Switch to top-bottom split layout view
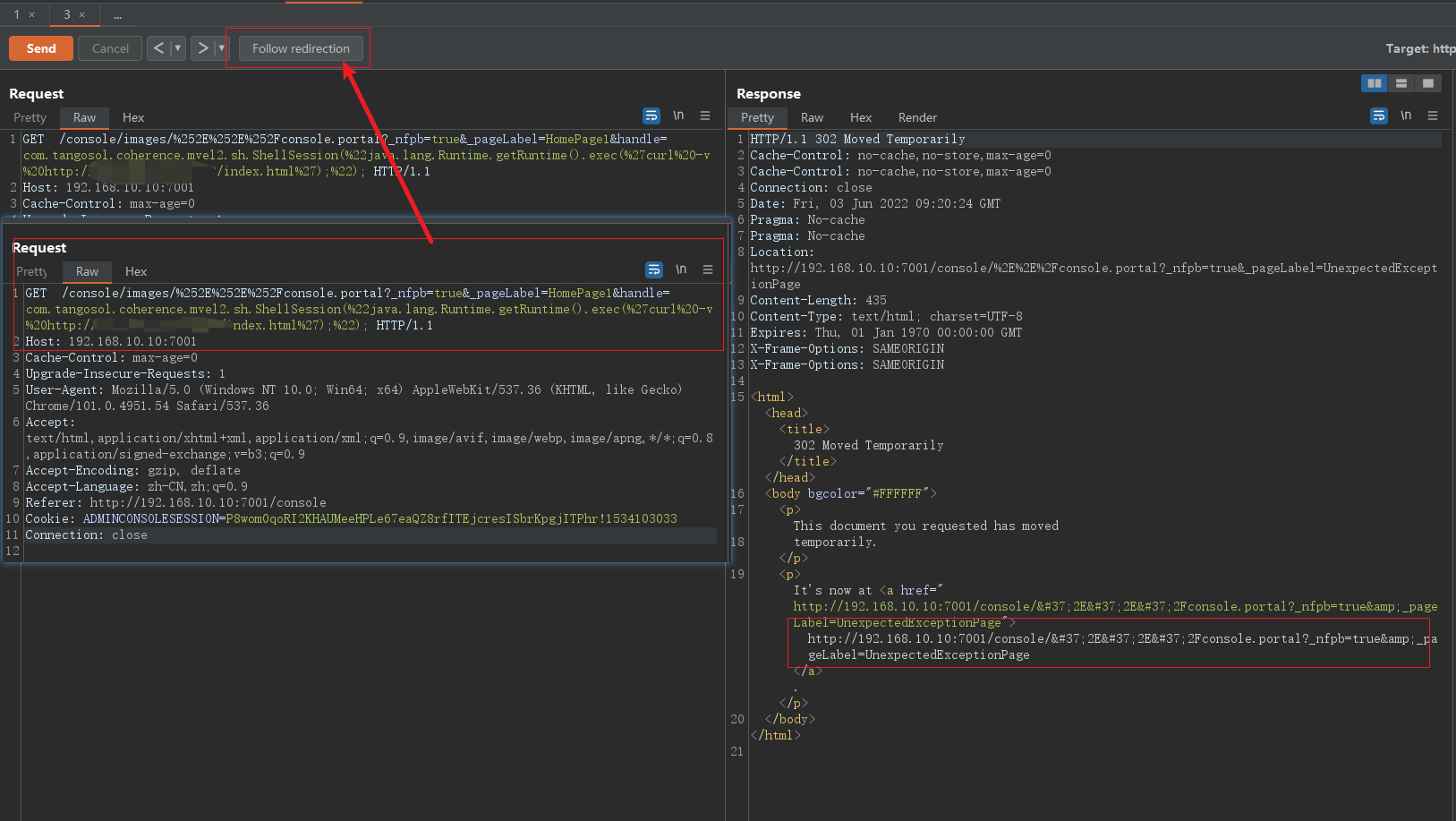 click(x=1401, y=83)
